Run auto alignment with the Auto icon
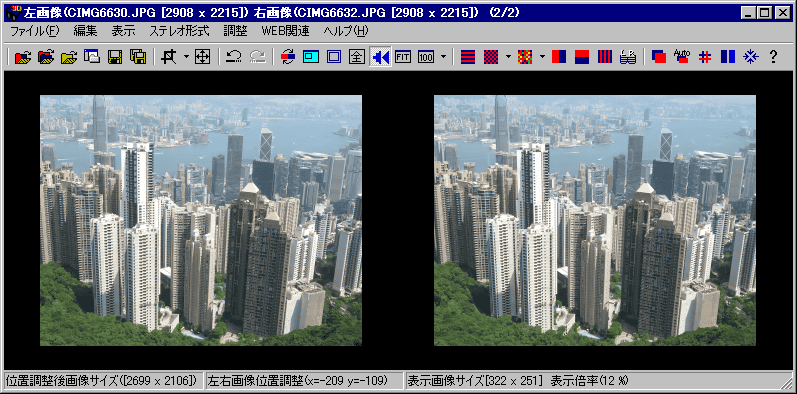797x394 pixels. click(x=681, y=57)
